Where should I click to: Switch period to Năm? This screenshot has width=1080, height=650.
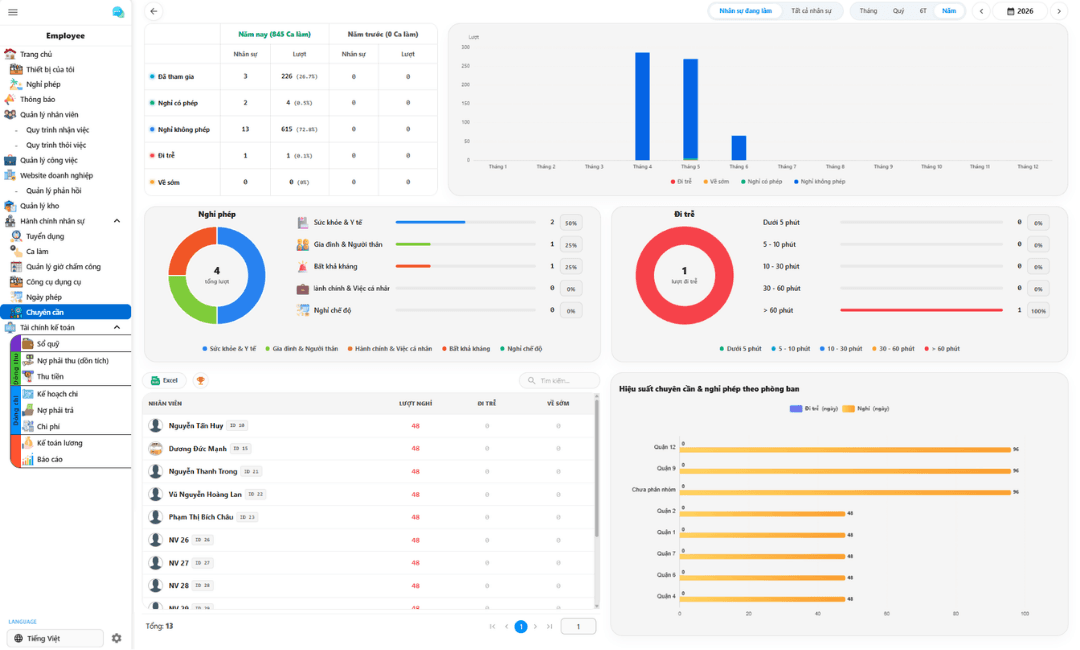point(948,11)
